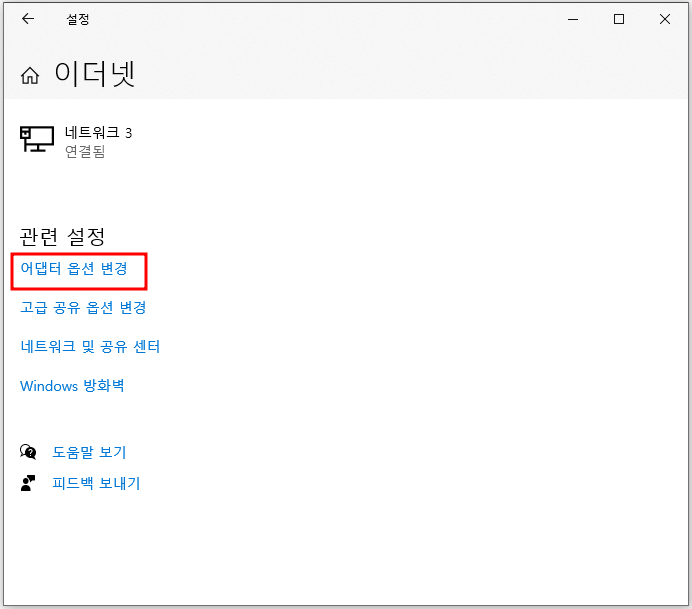Select the ethernet network monitor icon
This screenshot has height=609, width=692.
(37, 139)
